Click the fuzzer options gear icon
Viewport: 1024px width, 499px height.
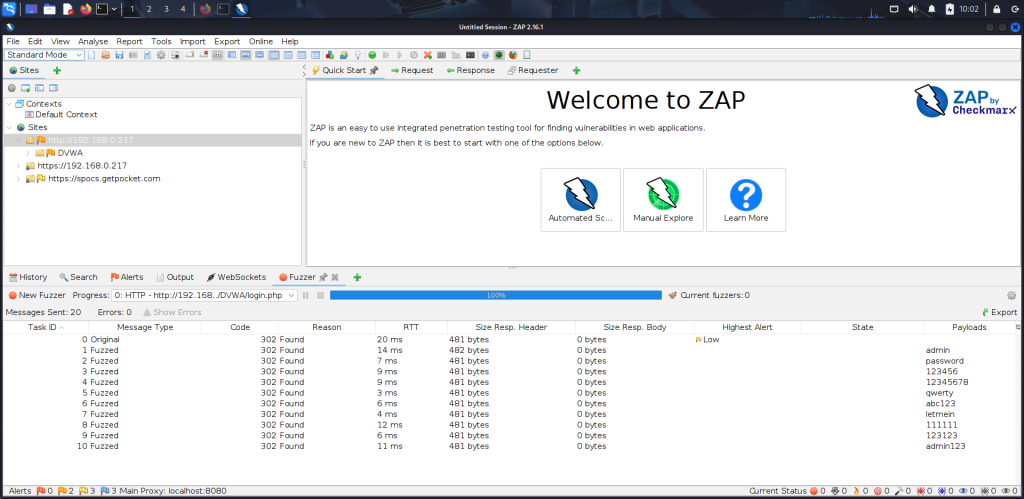1012,295
